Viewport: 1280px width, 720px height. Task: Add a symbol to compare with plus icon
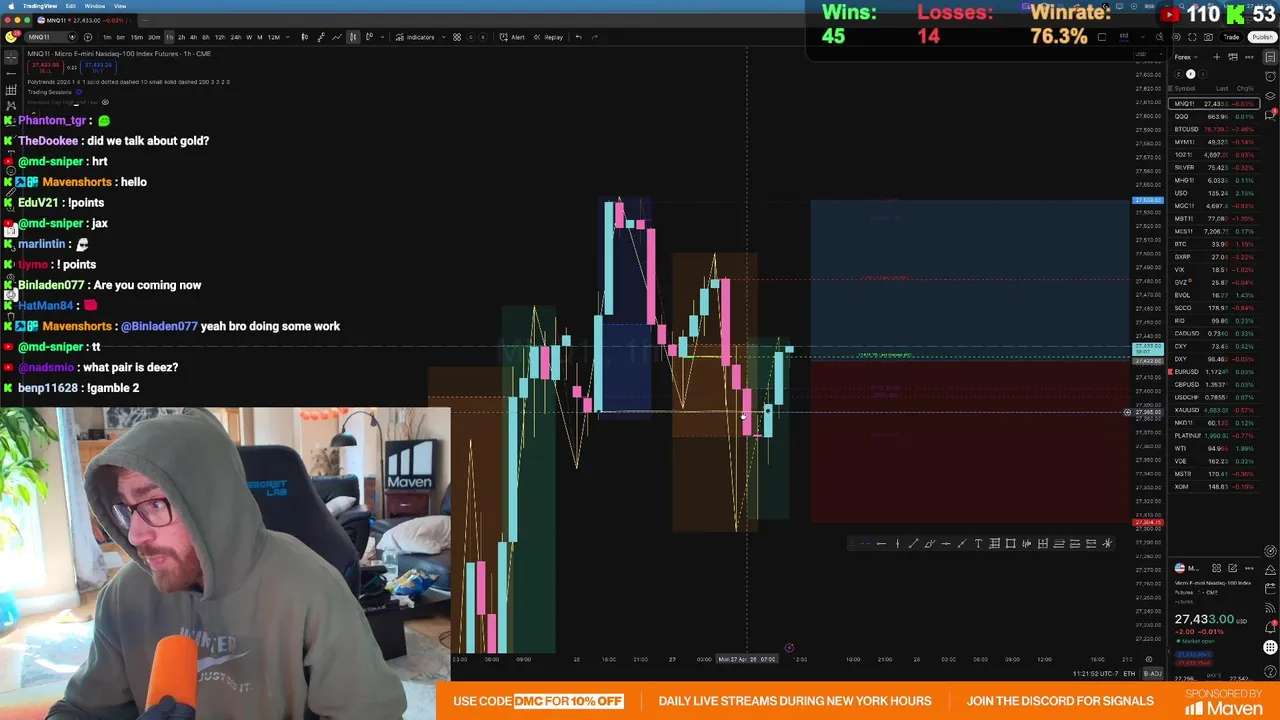click(88, 37)
